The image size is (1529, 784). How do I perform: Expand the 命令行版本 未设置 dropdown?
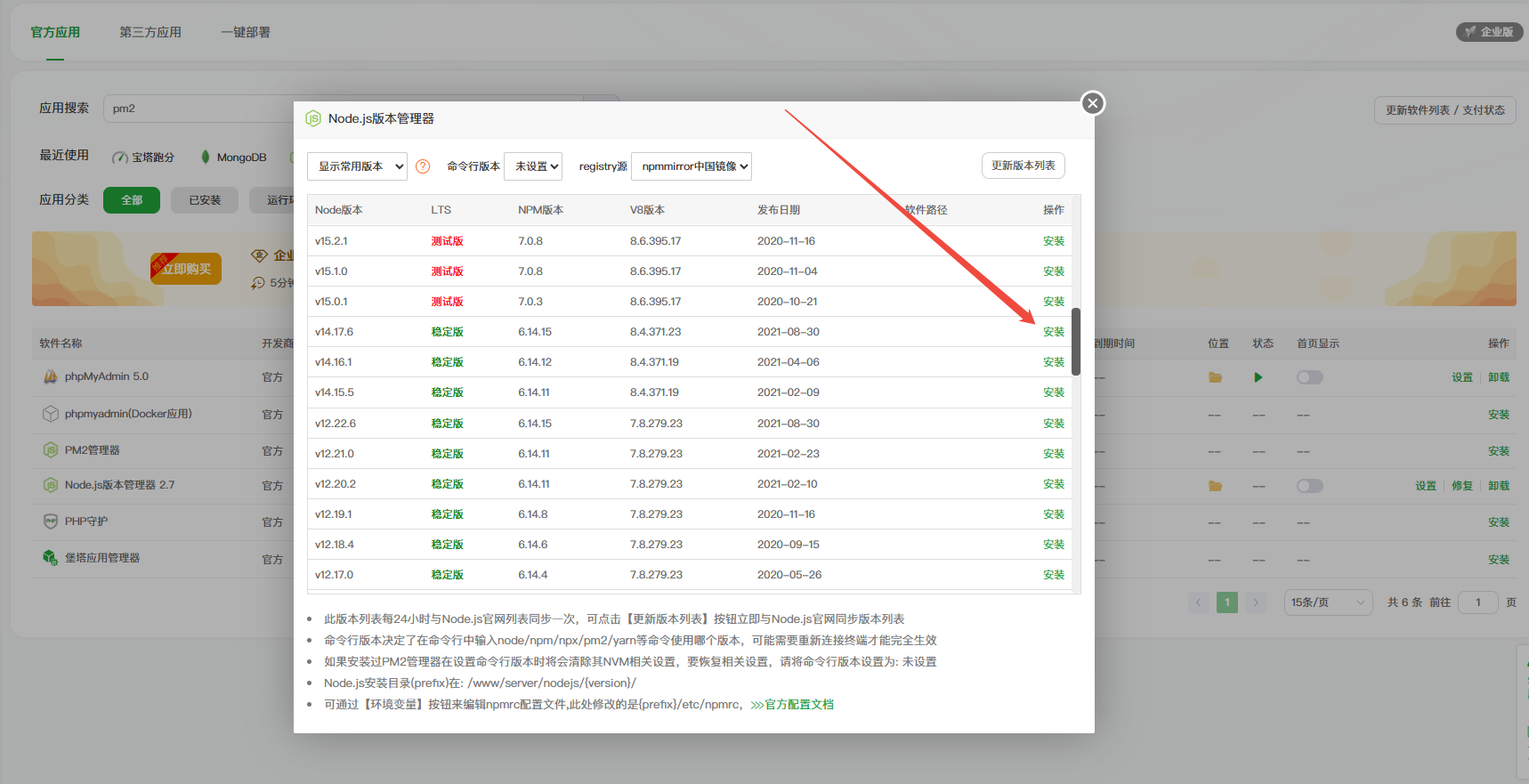pyautogui.click(x=533, y=166)
